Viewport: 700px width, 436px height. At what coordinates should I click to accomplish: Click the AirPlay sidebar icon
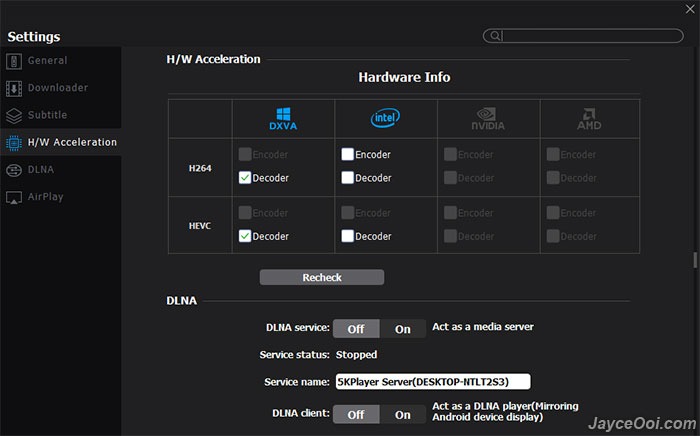(14, 197)
